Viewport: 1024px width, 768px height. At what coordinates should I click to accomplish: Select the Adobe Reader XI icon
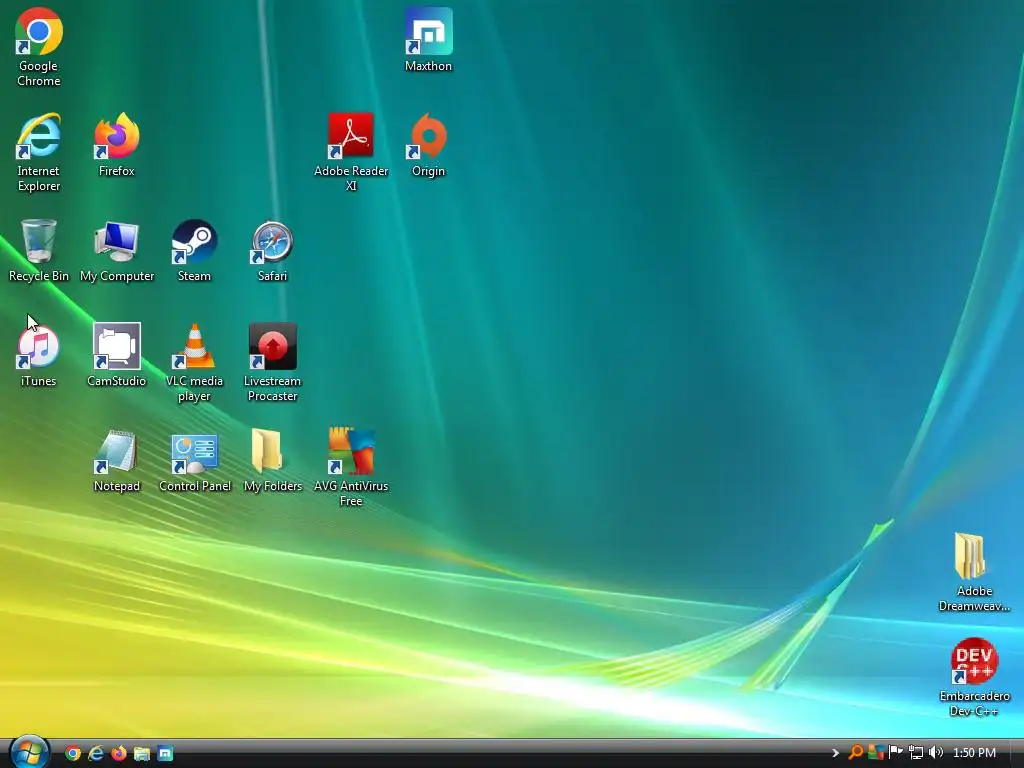pos(351,152)
